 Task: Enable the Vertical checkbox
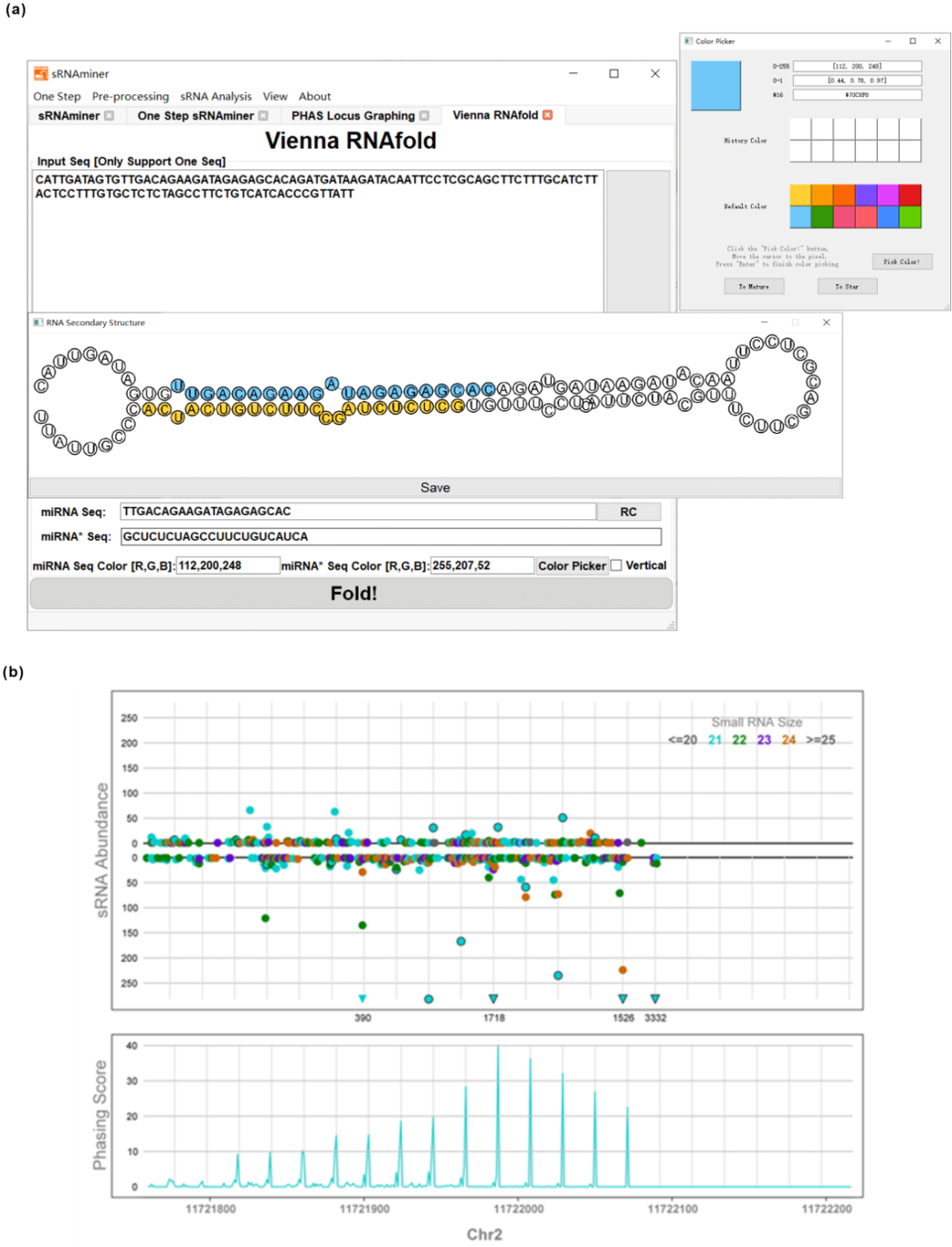(616, 565)
